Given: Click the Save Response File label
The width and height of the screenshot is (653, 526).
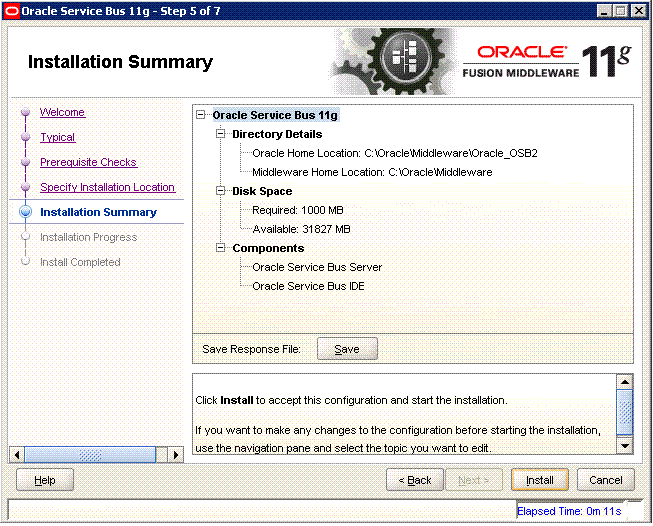Looking at the screenshot, I should 251,349.
